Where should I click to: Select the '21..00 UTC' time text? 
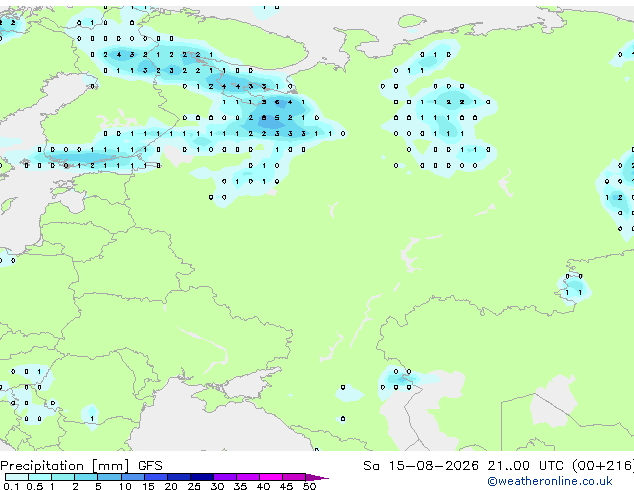(x=525, y=466)
